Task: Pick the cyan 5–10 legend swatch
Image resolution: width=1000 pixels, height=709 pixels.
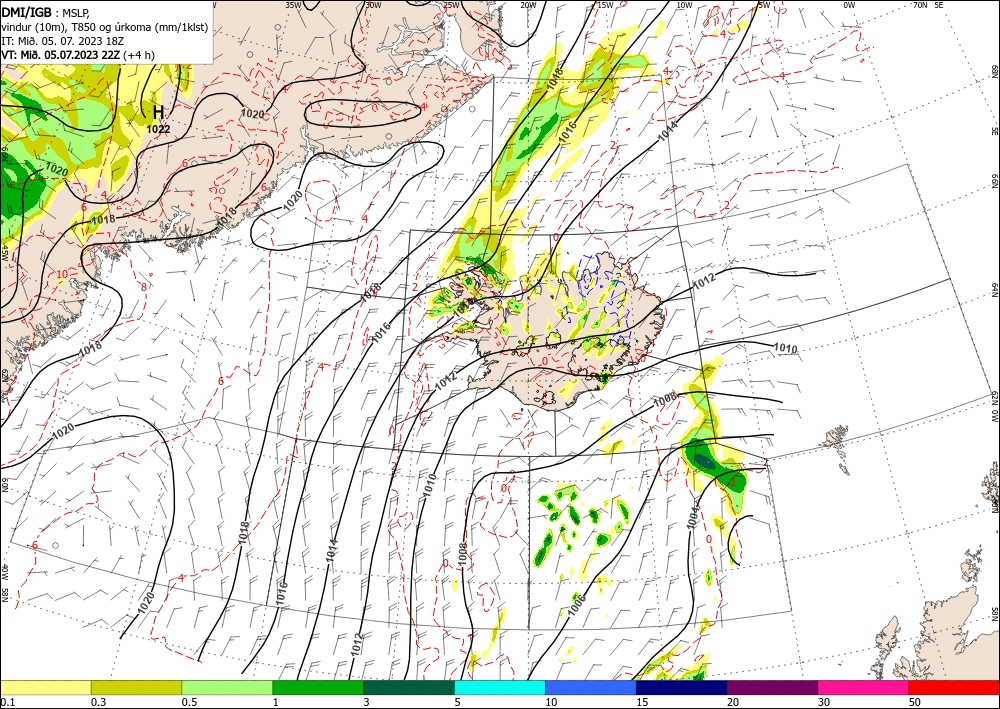Action: click(x=500, y=687)
